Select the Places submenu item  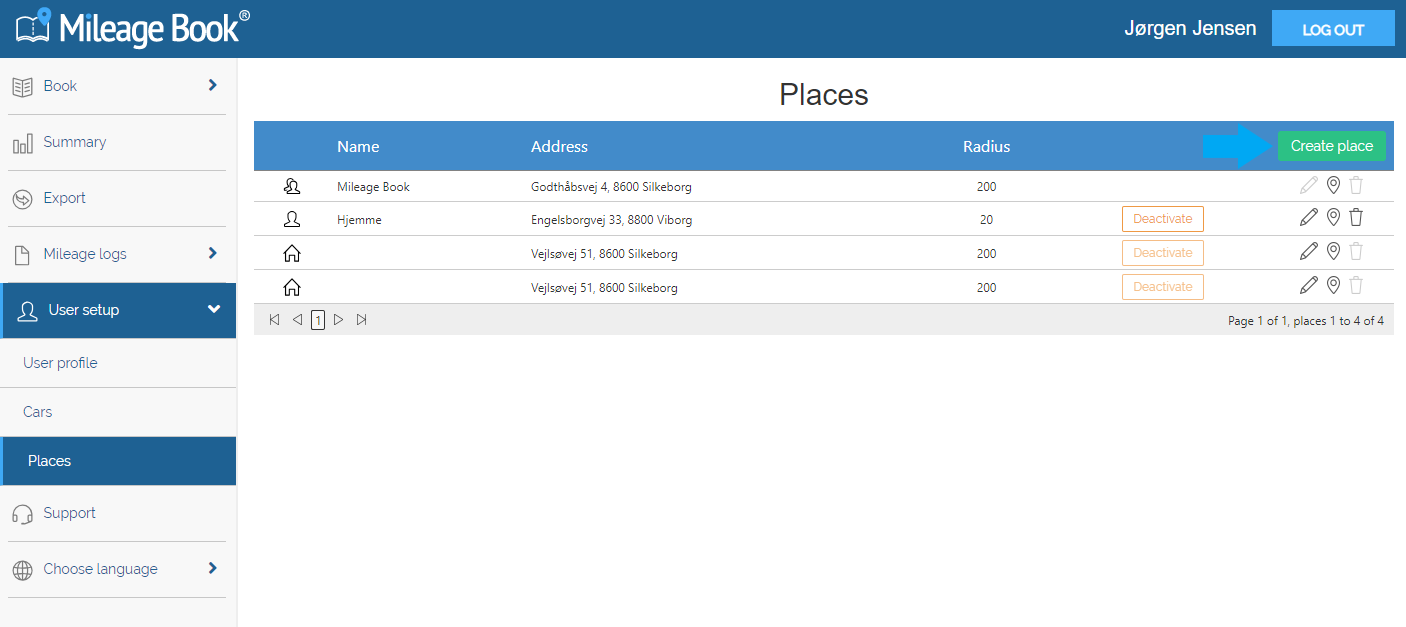coord(118,461)
